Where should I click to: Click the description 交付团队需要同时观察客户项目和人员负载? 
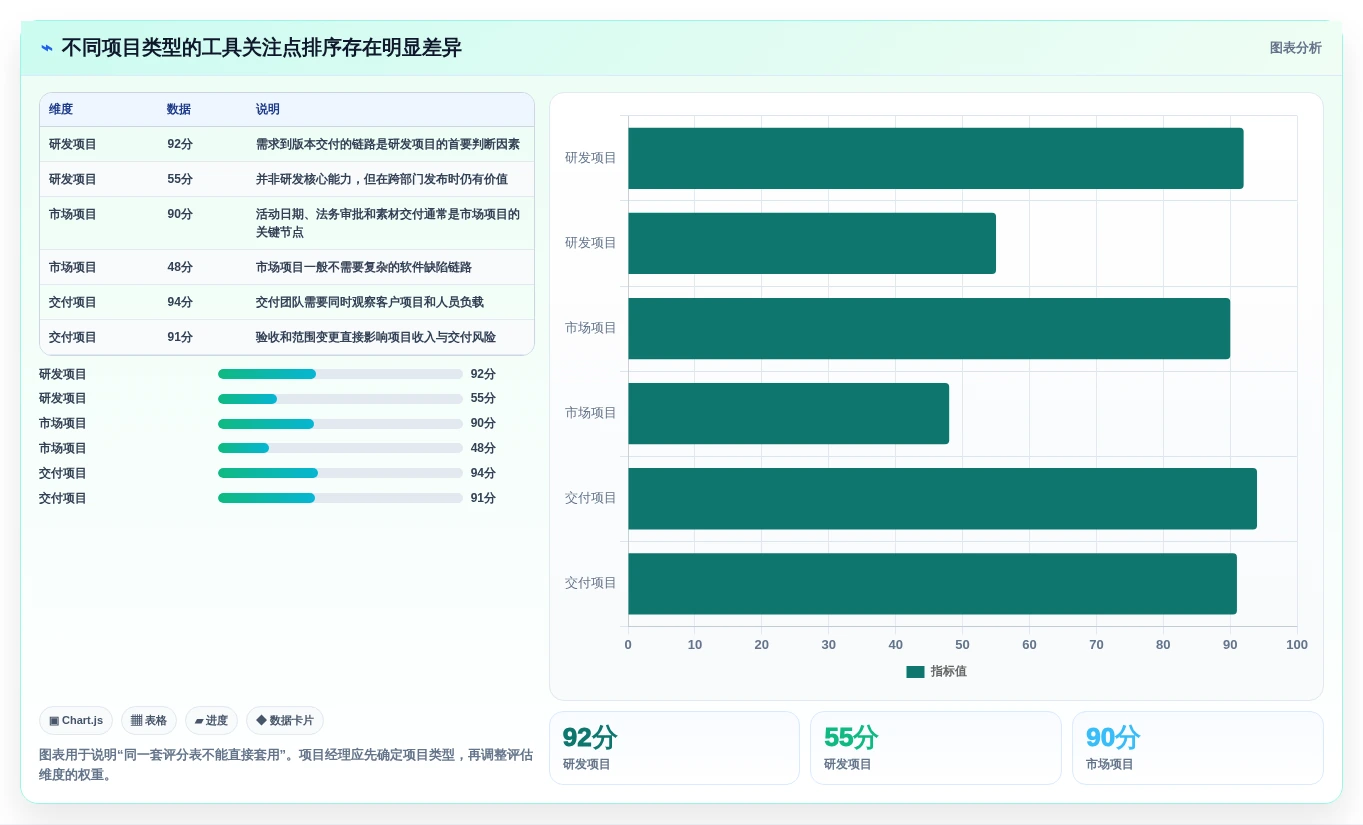click(x=370, y=302)
